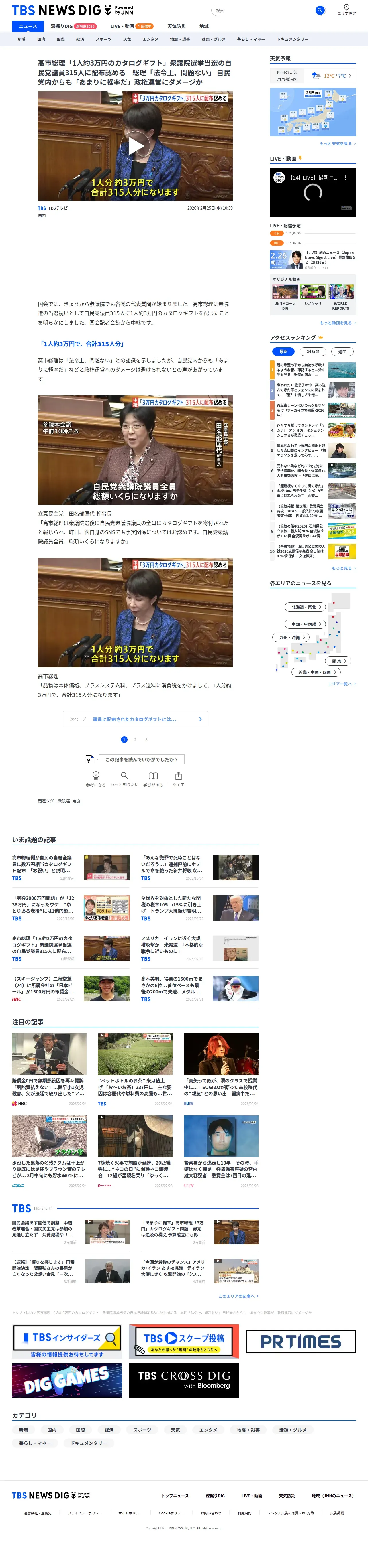Open エリア一覧へ link
Image resolution: width=368 pixels, height=1568 pixels.
tap(342, 684)
